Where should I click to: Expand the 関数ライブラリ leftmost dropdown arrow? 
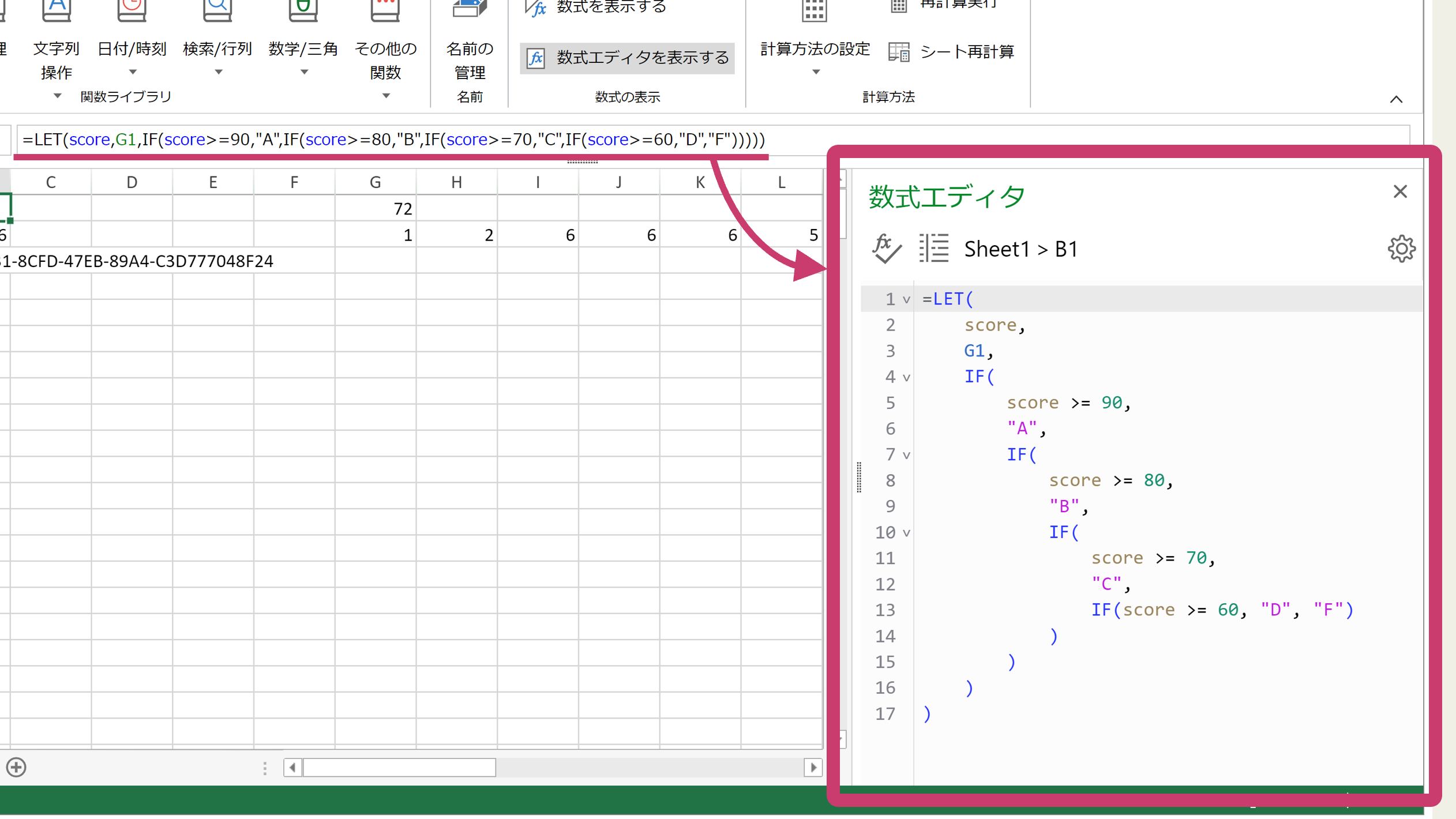[x=57, y=96]
